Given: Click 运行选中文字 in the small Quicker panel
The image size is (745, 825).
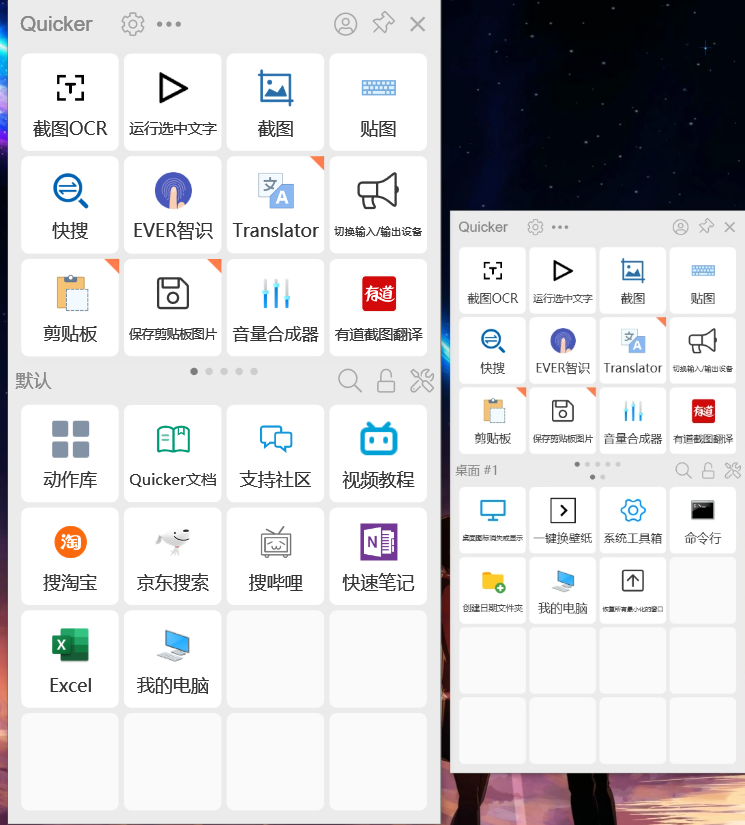Looking at the screenshot, I should click(x=562, y=280).
